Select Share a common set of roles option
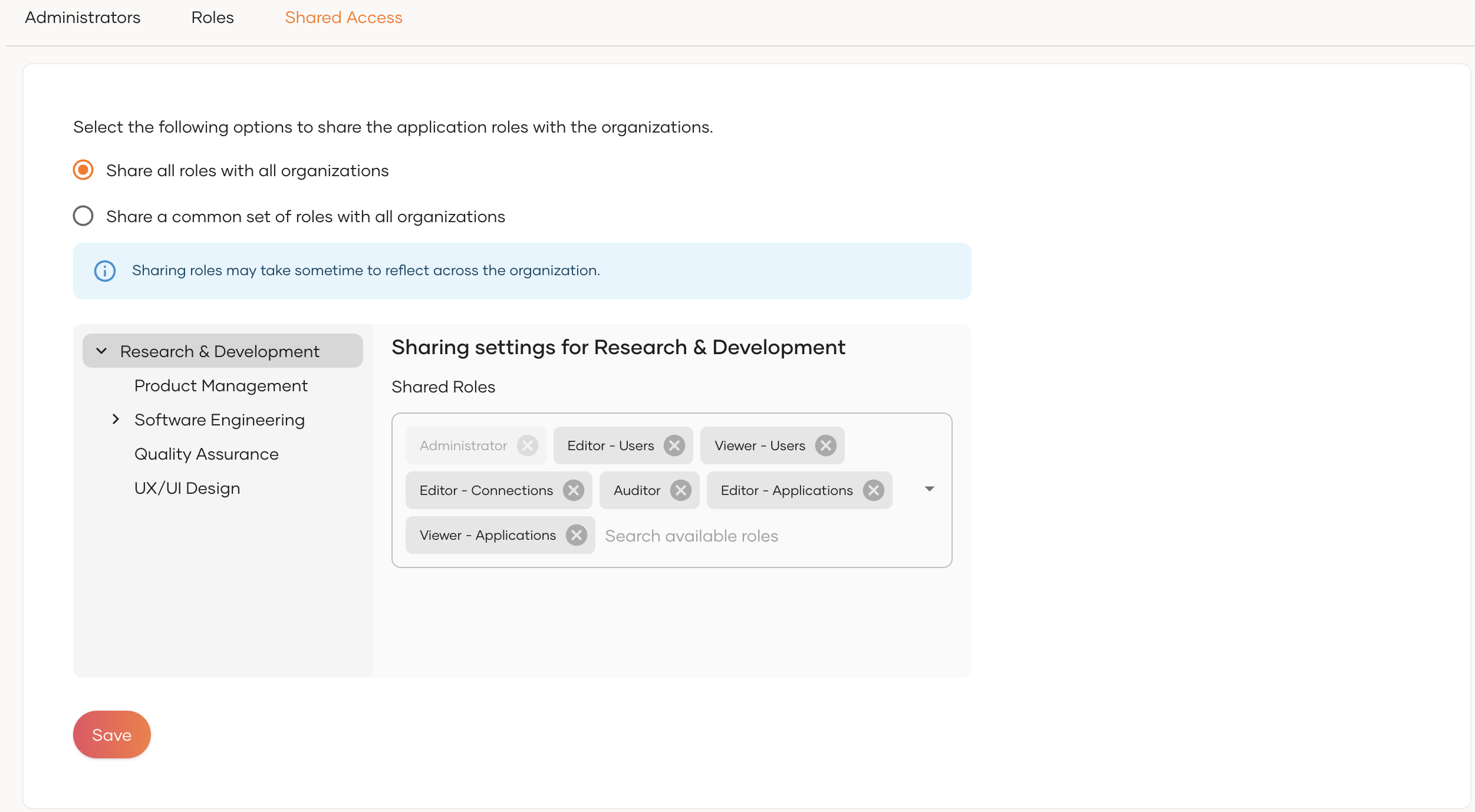The width and height of the screenshot is (1475, 812). point(83,216)
